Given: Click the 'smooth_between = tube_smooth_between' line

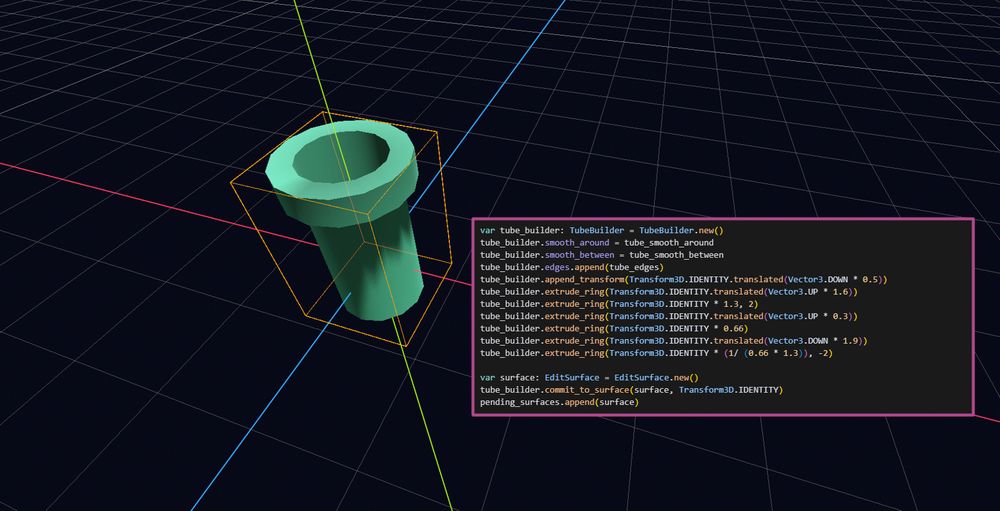Looking at the screenshot, I should coord(602,255).
